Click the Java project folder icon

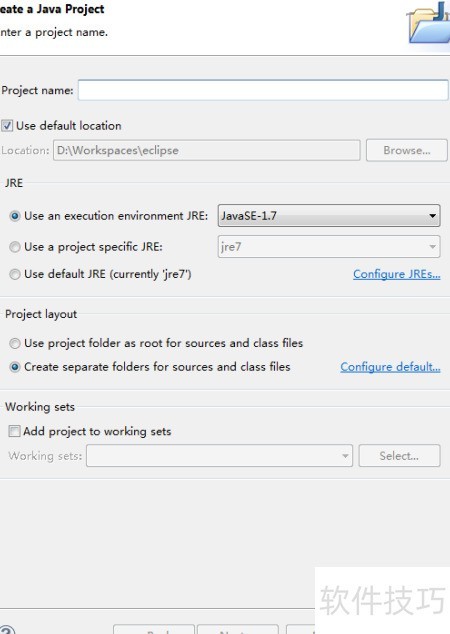pyautogui.click(x=430, y=23)
